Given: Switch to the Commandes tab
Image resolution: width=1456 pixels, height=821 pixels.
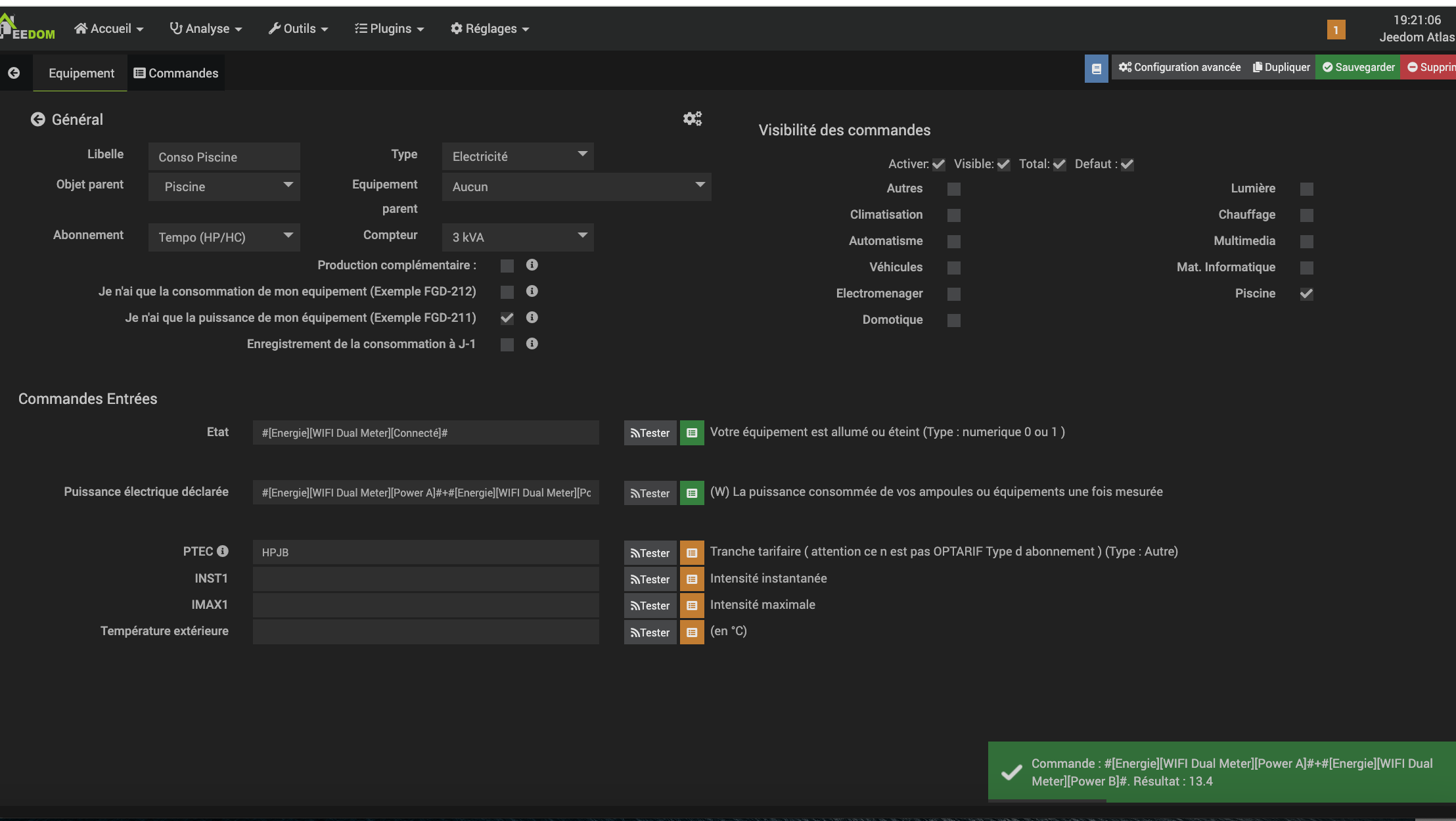Looking at the screenshot, I should point(176,73).
